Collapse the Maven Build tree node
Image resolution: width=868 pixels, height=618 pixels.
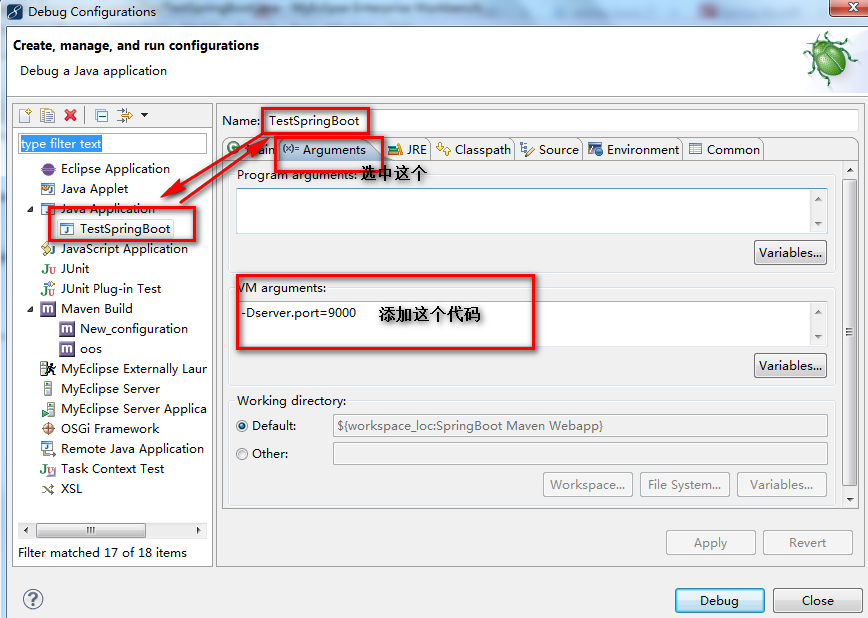click(30, 309)
